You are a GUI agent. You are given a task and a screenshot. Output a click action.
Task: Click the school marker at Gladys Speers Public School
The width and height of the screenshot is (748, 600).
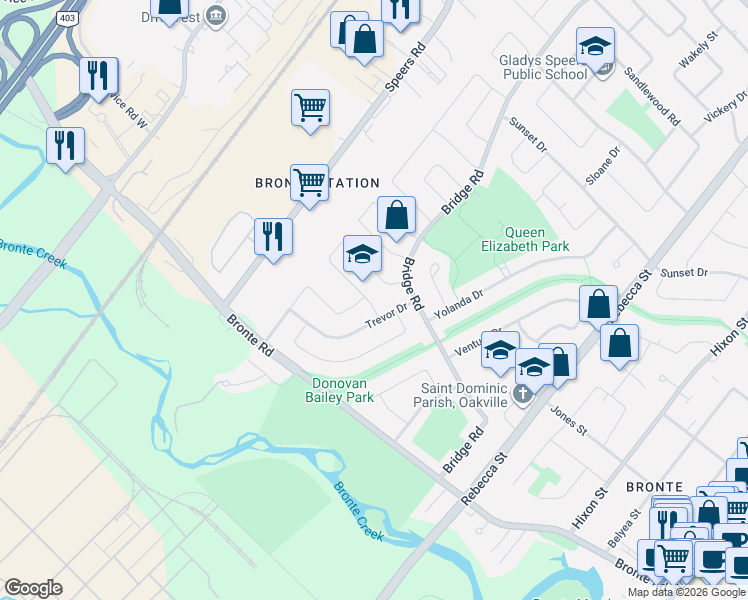pyautogui.click(x=595, y=49)
